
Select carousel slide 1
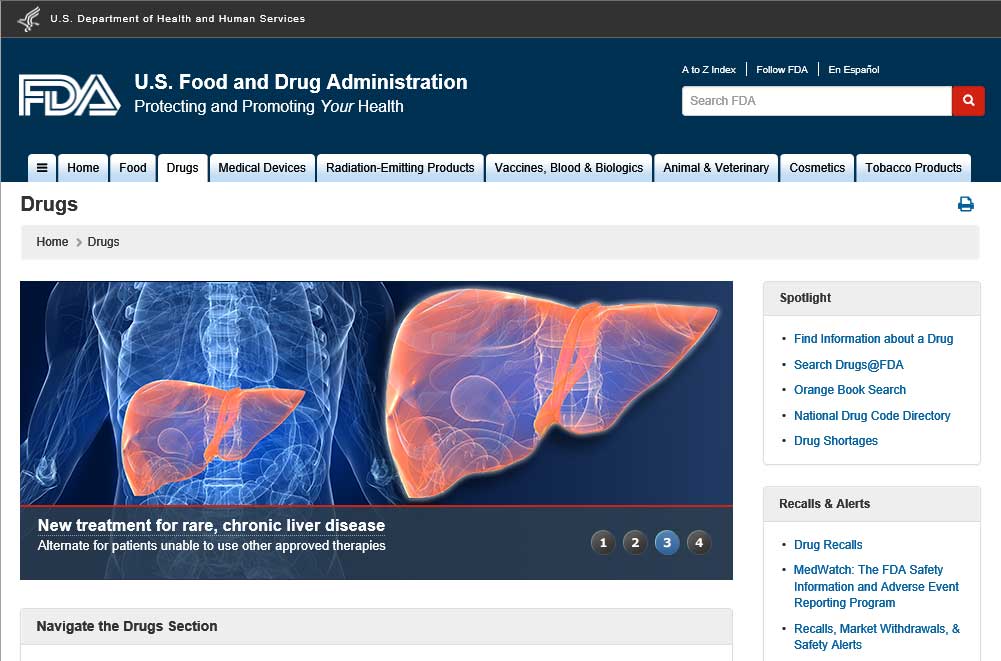[x=602, y=543]
